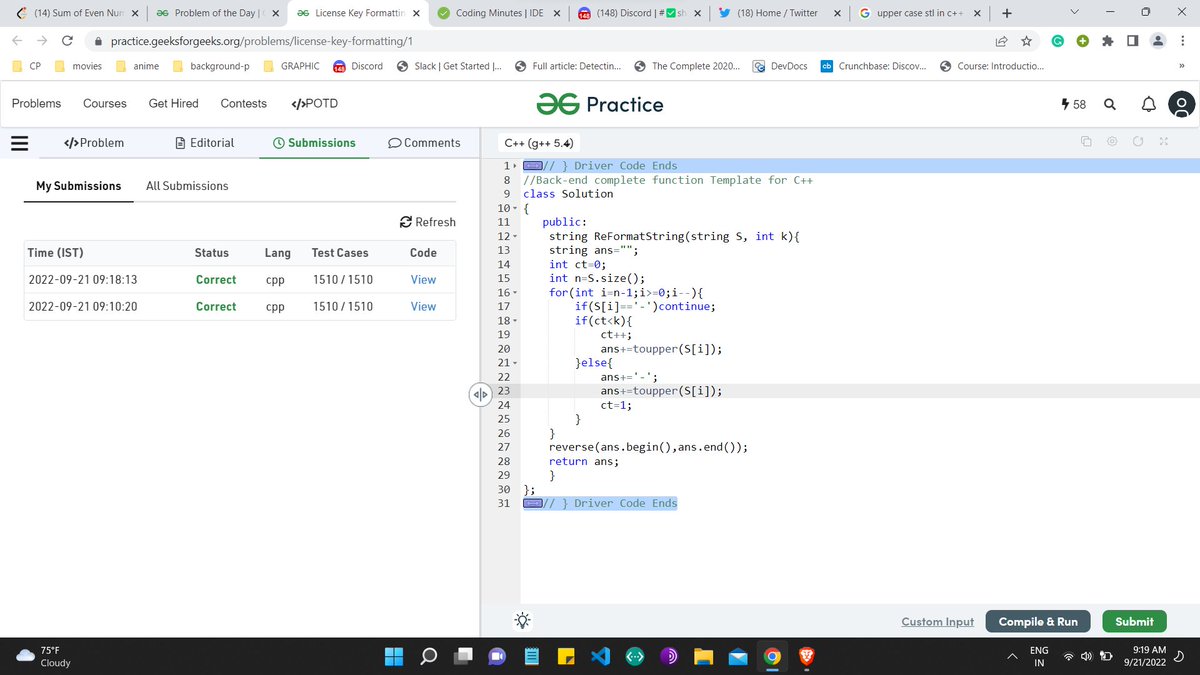Open the search magnifier in GfG header
The height and width of the screenshot is (675, 1200).
1110,104
